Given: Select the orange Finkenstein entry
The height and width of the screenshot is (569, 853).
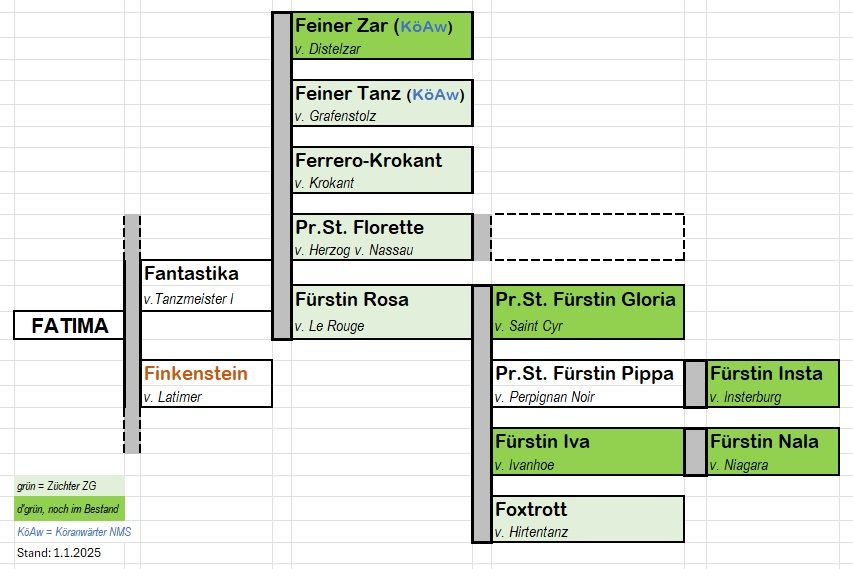Looking at the screenshot, I should 206,383.
